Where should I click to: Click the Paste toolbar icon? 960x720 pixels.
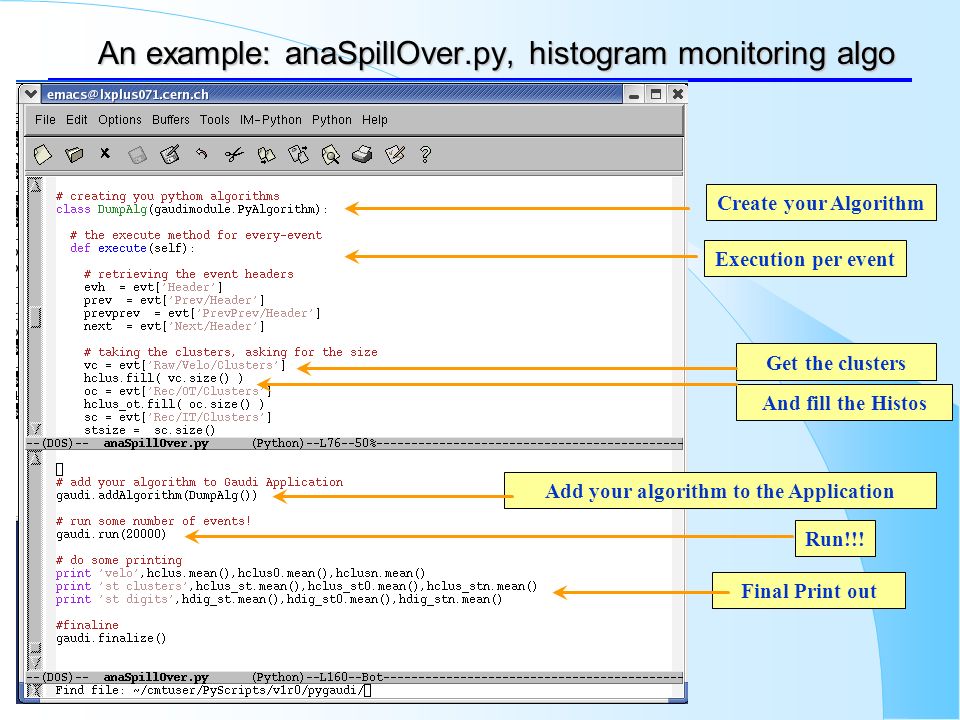point(298,154)
